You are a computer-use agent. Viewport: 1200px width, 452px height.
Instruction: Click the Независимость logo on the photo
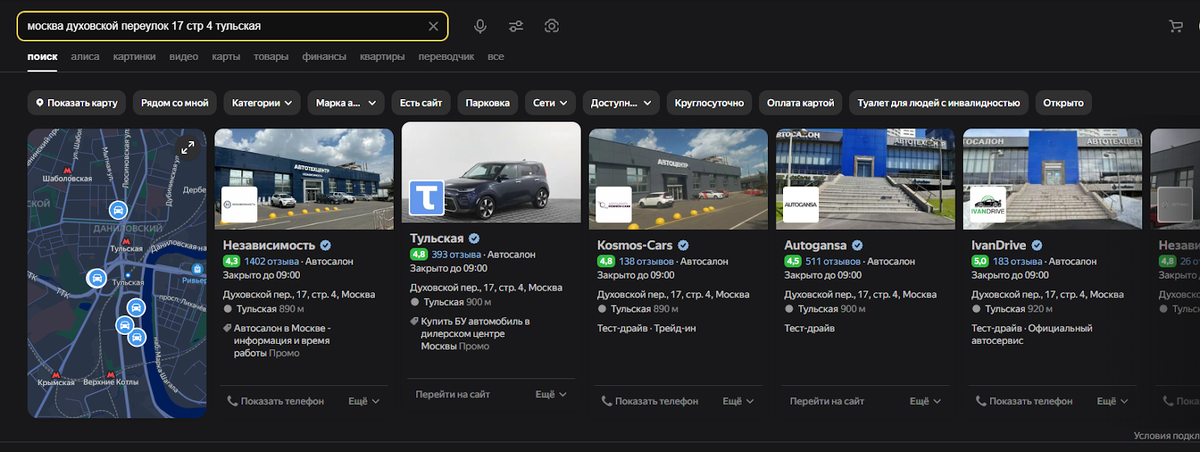[239, 204]
